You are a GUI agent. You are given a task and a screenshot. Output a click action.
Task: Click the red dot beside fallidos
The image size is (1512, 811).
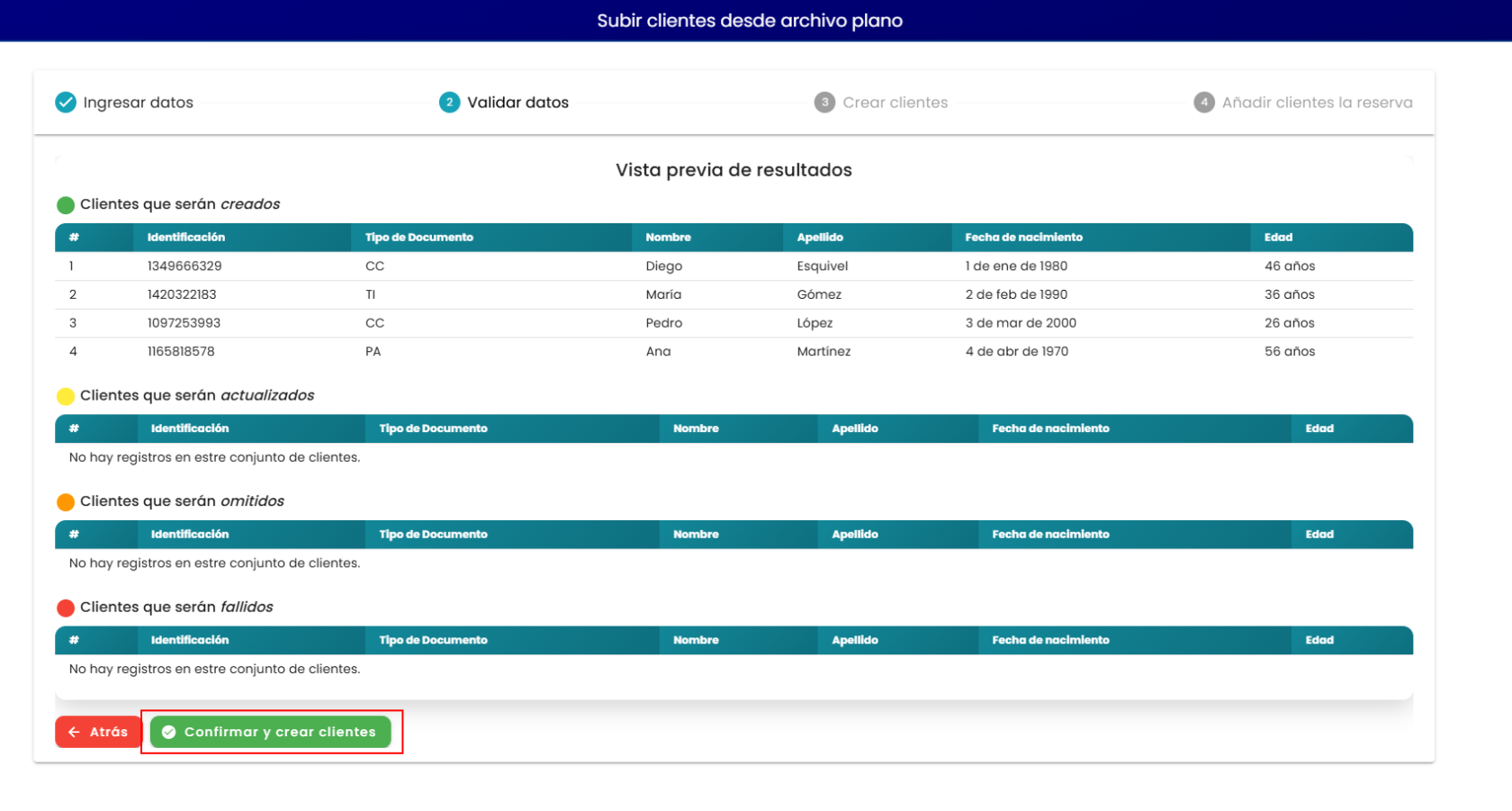click(x=66, y=608)
